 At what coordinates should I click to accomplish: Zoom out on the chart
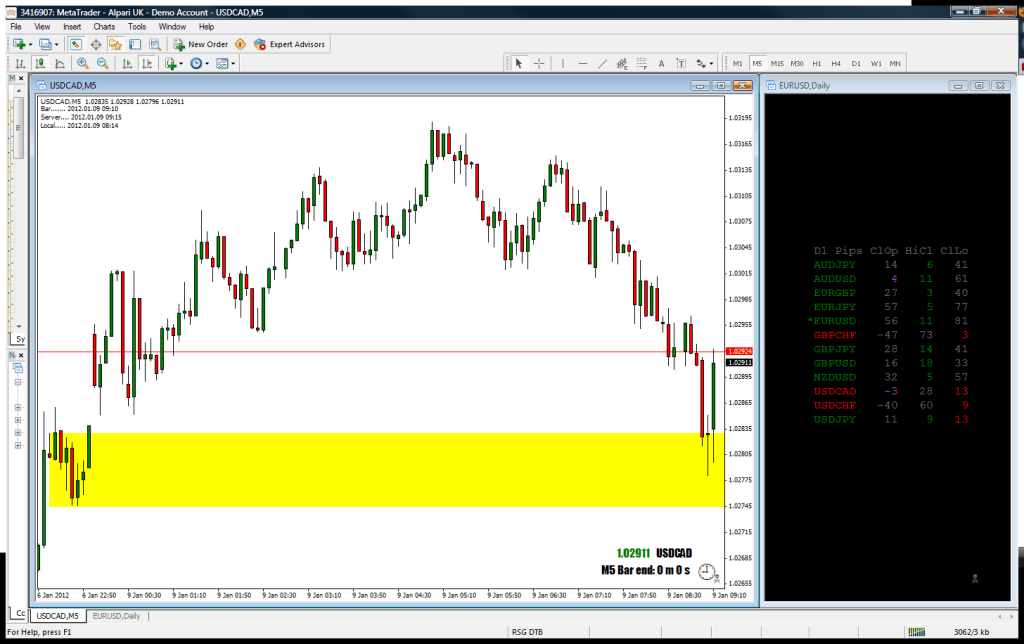(103, 63)
